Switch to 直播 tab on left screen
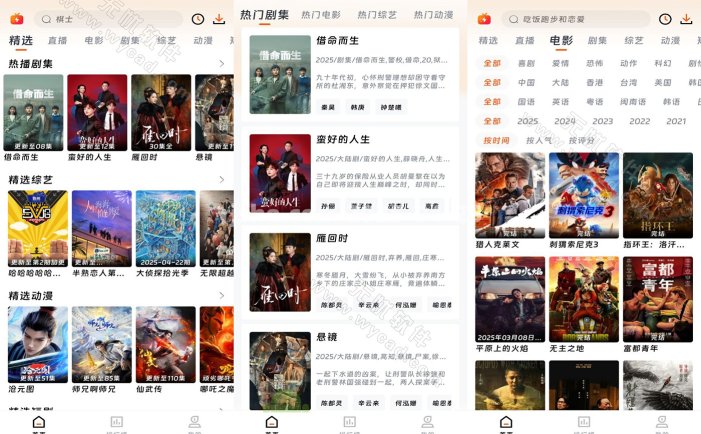Screen dimensions: 701x434 click(x=58, y=41)
